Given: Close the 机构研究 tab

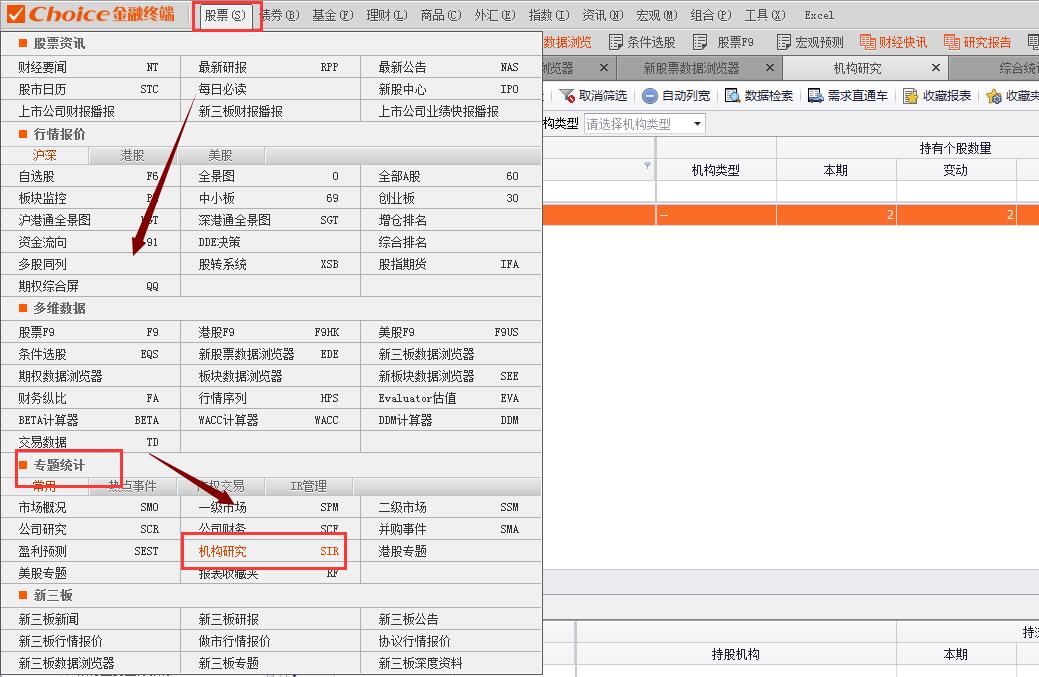Looking at the screenshot, I should [x=936, y=68].
